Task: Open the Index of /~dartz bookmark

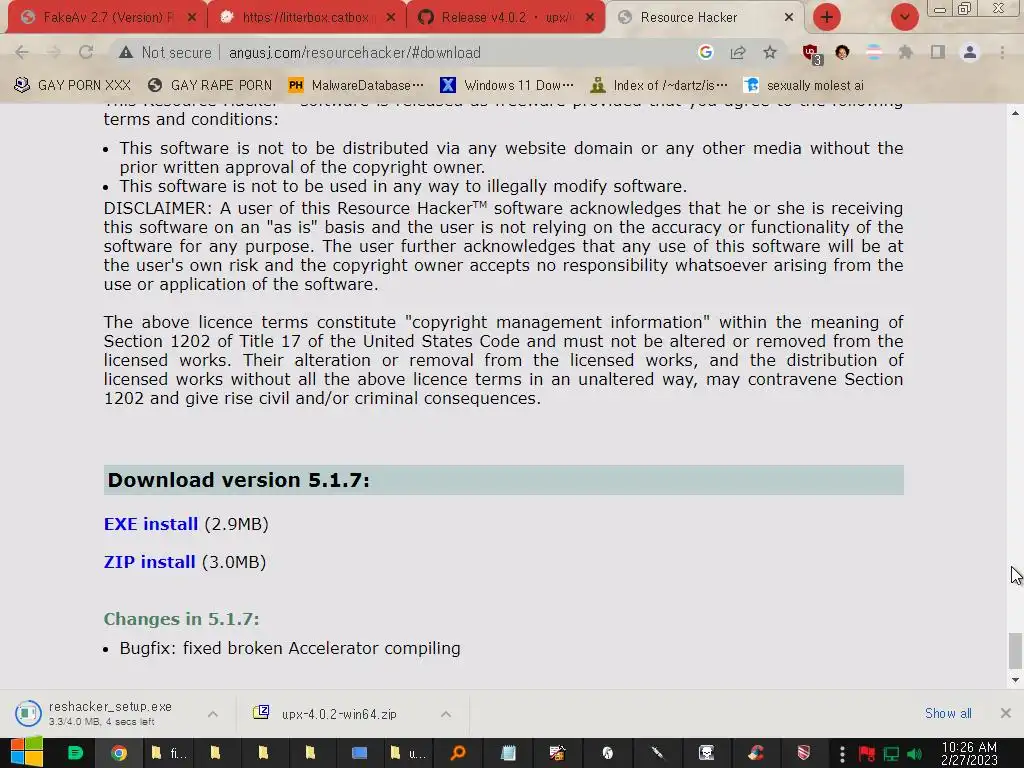Action: point(659,85)
